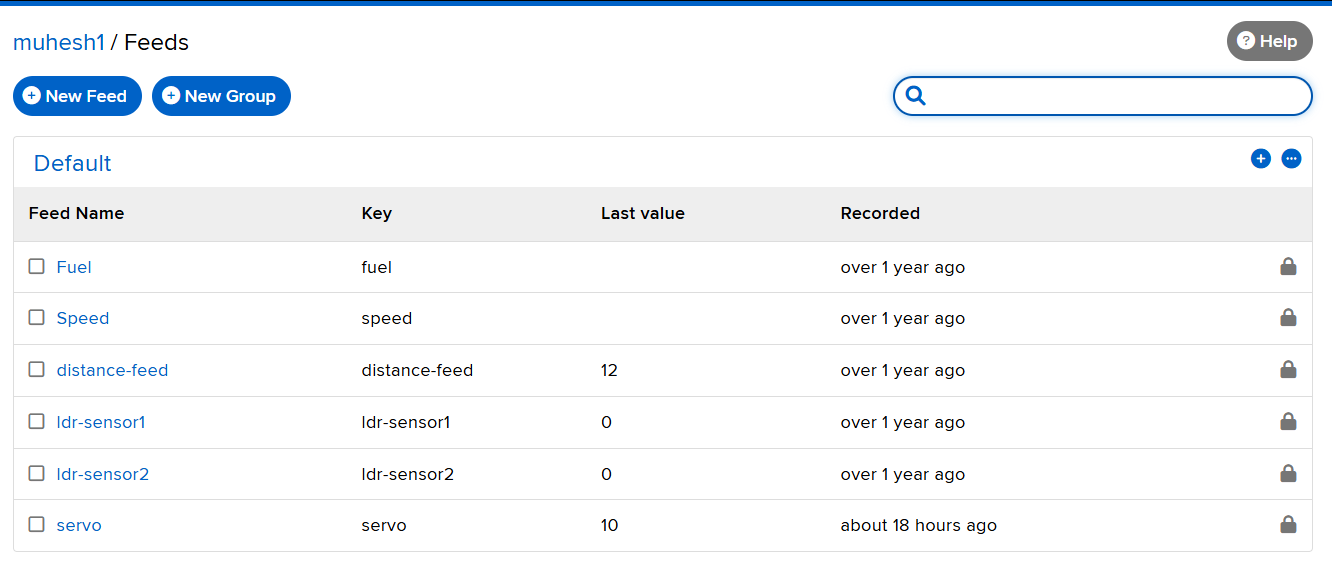Click the lock icon for Speed feed
The height and width of the screenshot is (587, 1332).
click(1288, 318)
